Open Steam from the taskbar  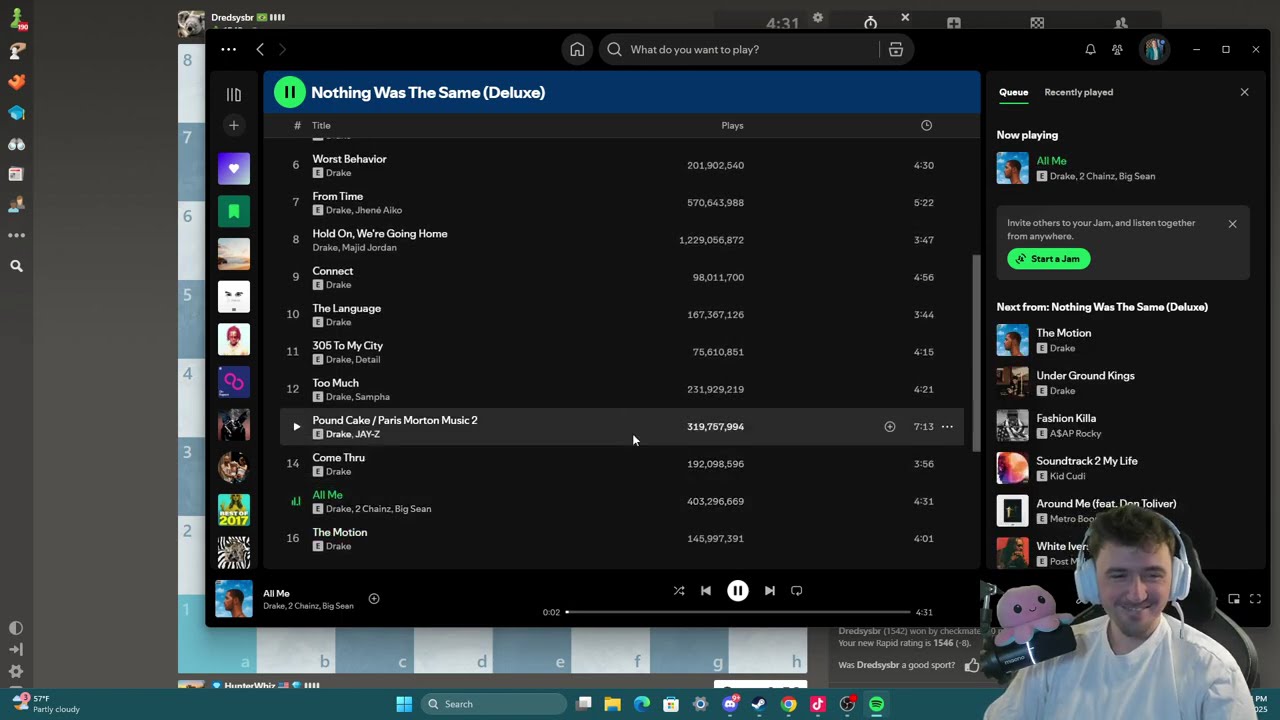coord(758,704)
